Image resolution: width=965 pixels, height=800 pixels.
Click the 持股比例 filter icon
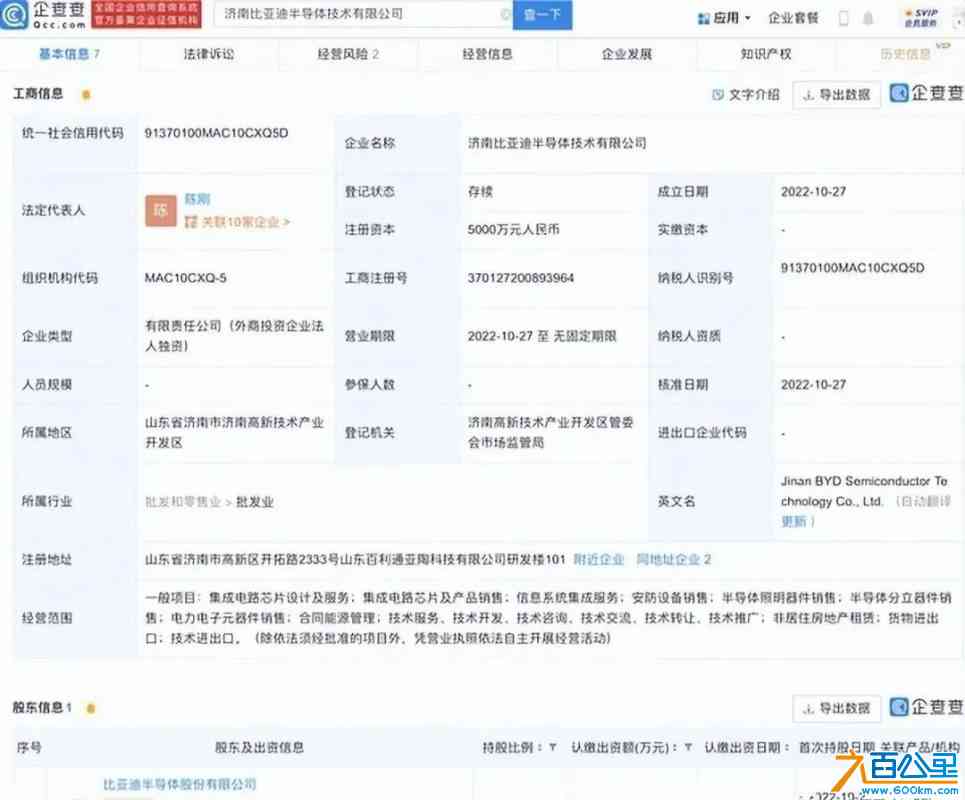(553, 747)
